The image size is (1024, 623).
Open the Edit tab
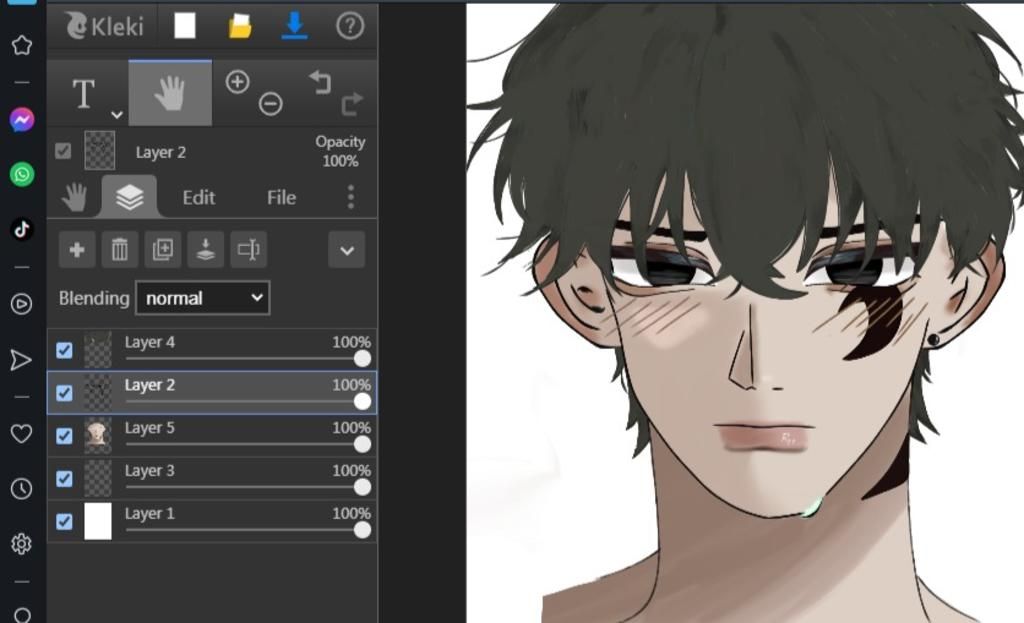coord(199,197)
